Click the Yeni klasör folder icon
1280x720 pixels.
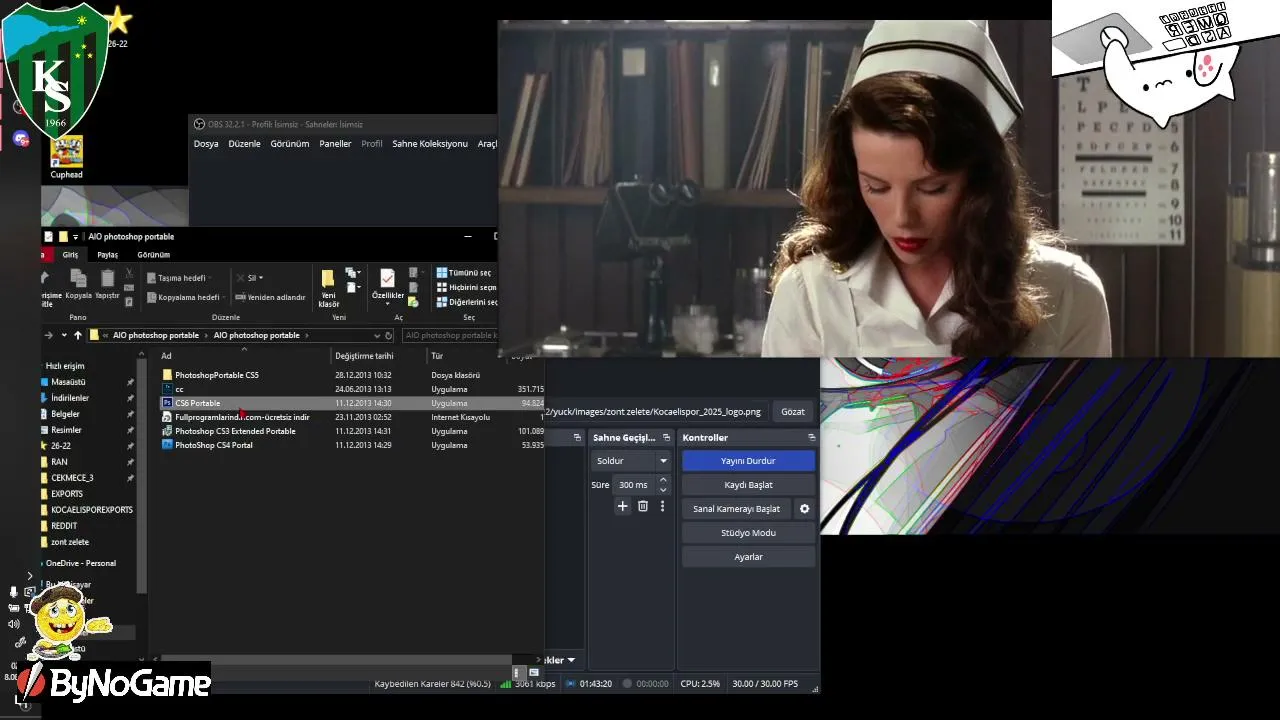point(328,279)
